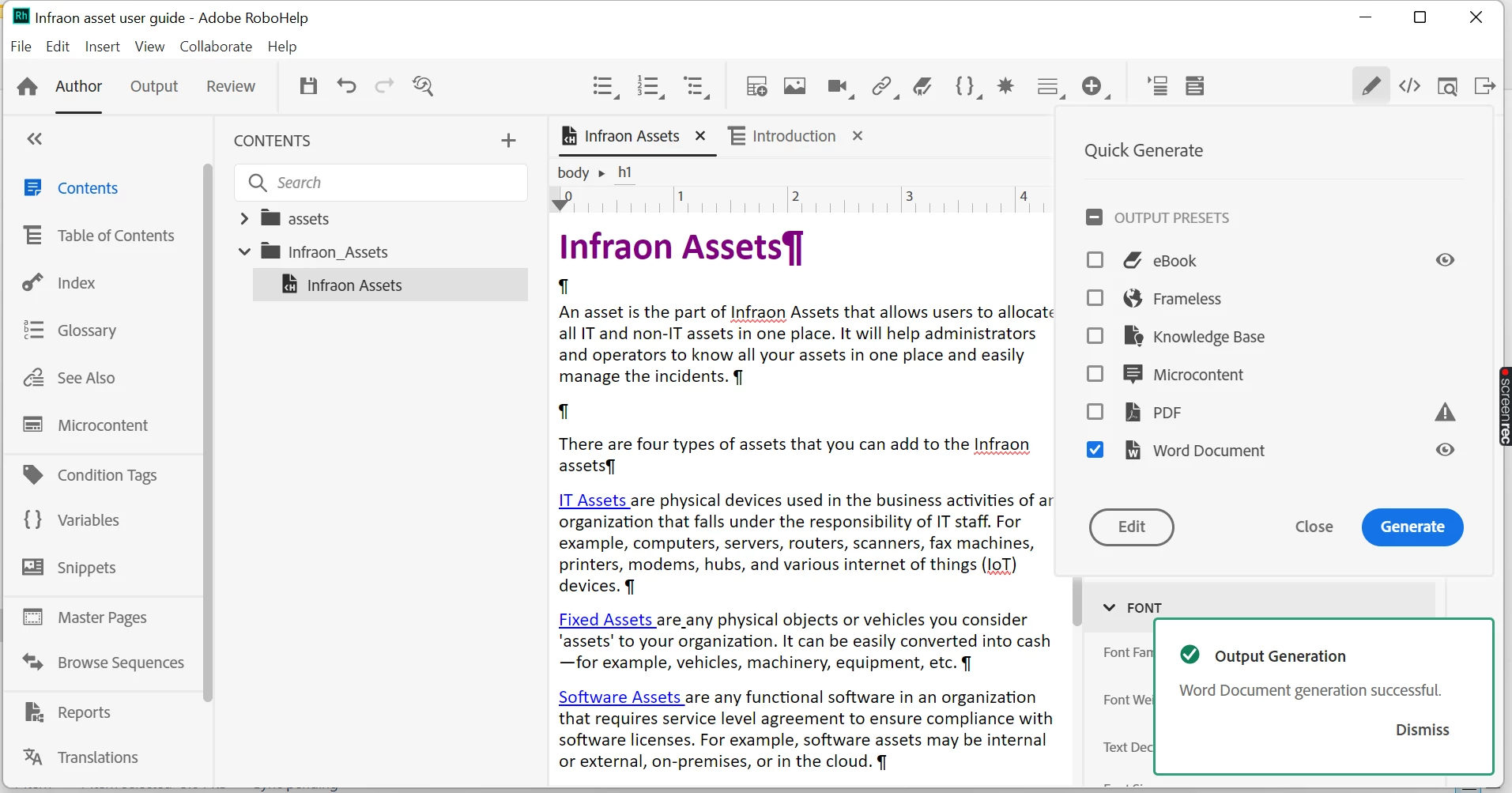This screenshot has width=1512, height=793.
Task: Switch to the Output tab
Action: click(x=154, y=86)
